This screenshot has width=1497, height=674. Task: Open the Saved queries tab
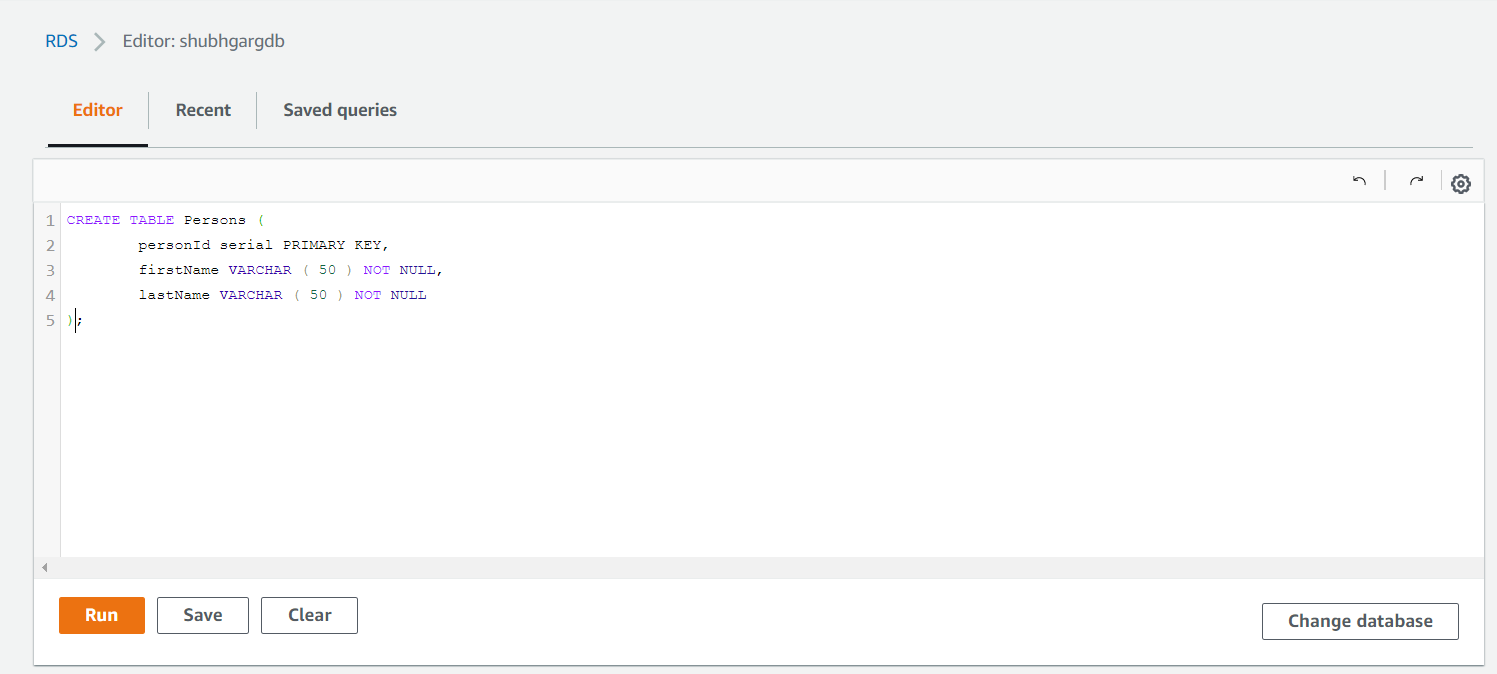pos(339,110)
